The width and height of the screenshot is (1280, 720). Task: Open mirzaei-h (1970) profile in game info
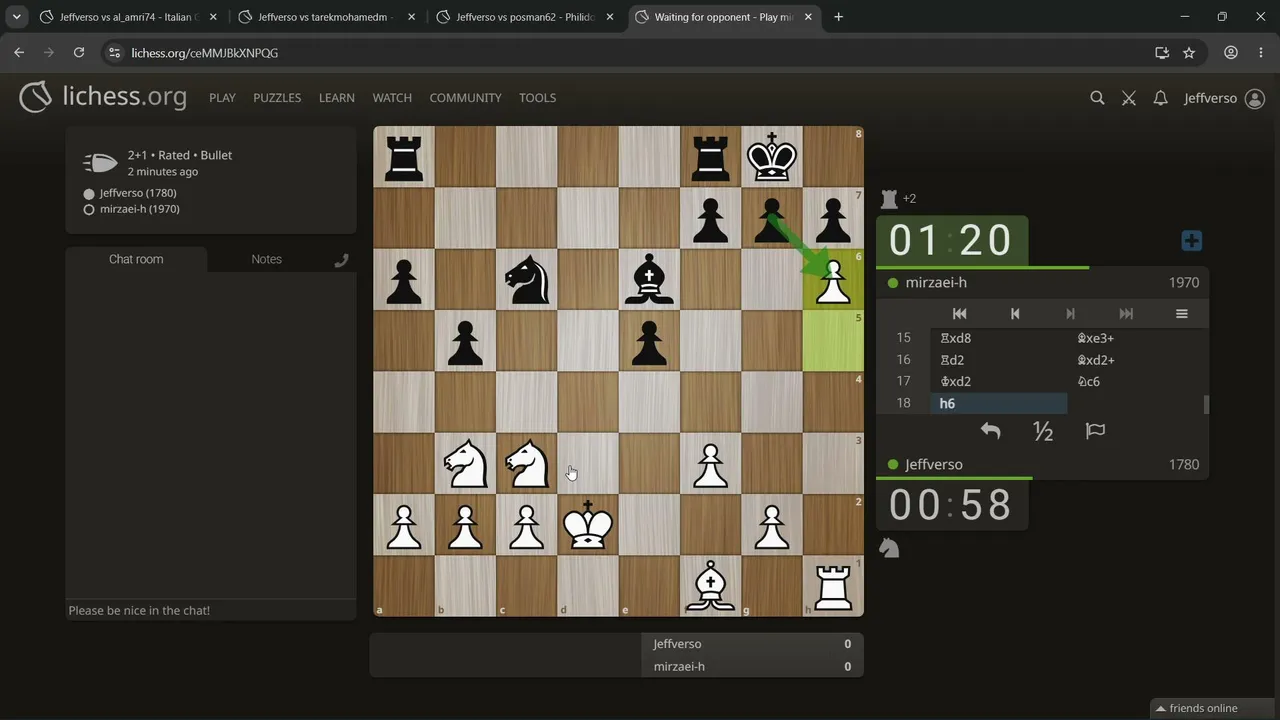(140, 209)
